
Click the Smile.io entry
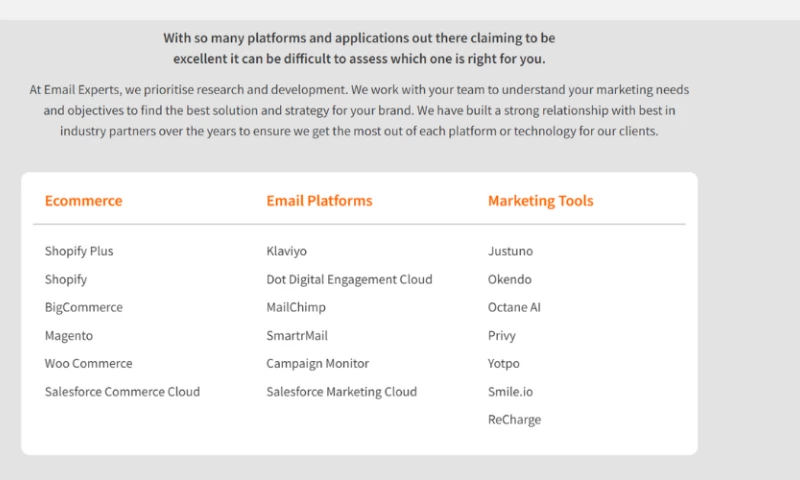(x=510, y=392)
